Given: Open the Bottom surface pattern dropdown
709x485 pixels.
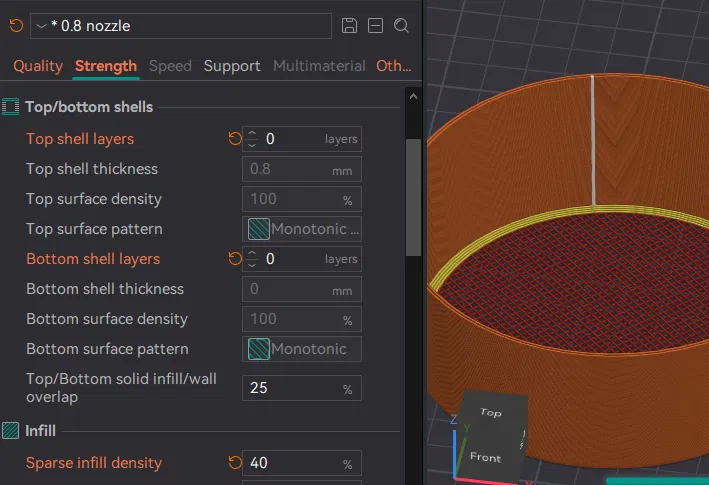Looking at the screenshot, I should point(302,349).
